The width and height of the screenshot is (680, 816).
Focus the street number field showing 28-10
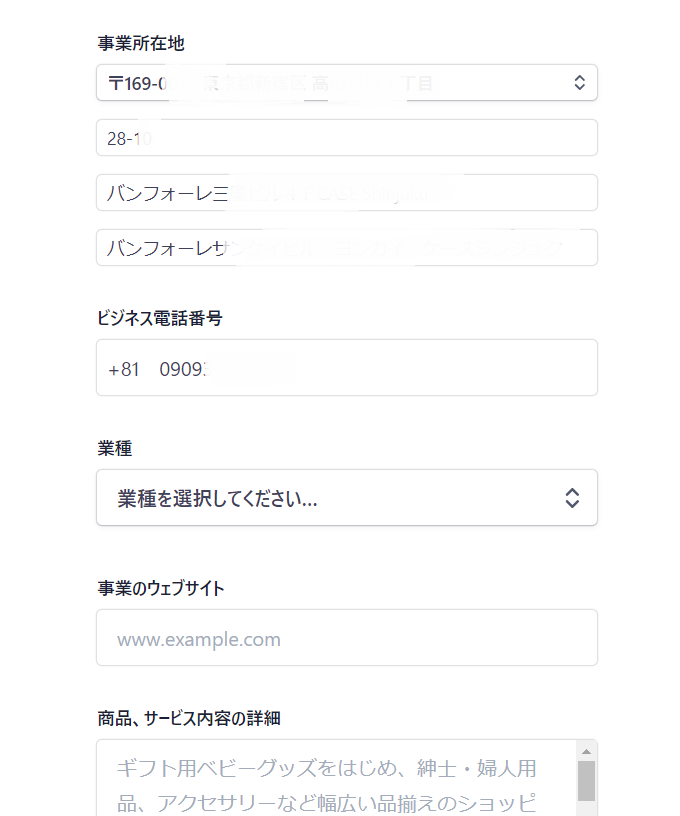coord(346,138)
